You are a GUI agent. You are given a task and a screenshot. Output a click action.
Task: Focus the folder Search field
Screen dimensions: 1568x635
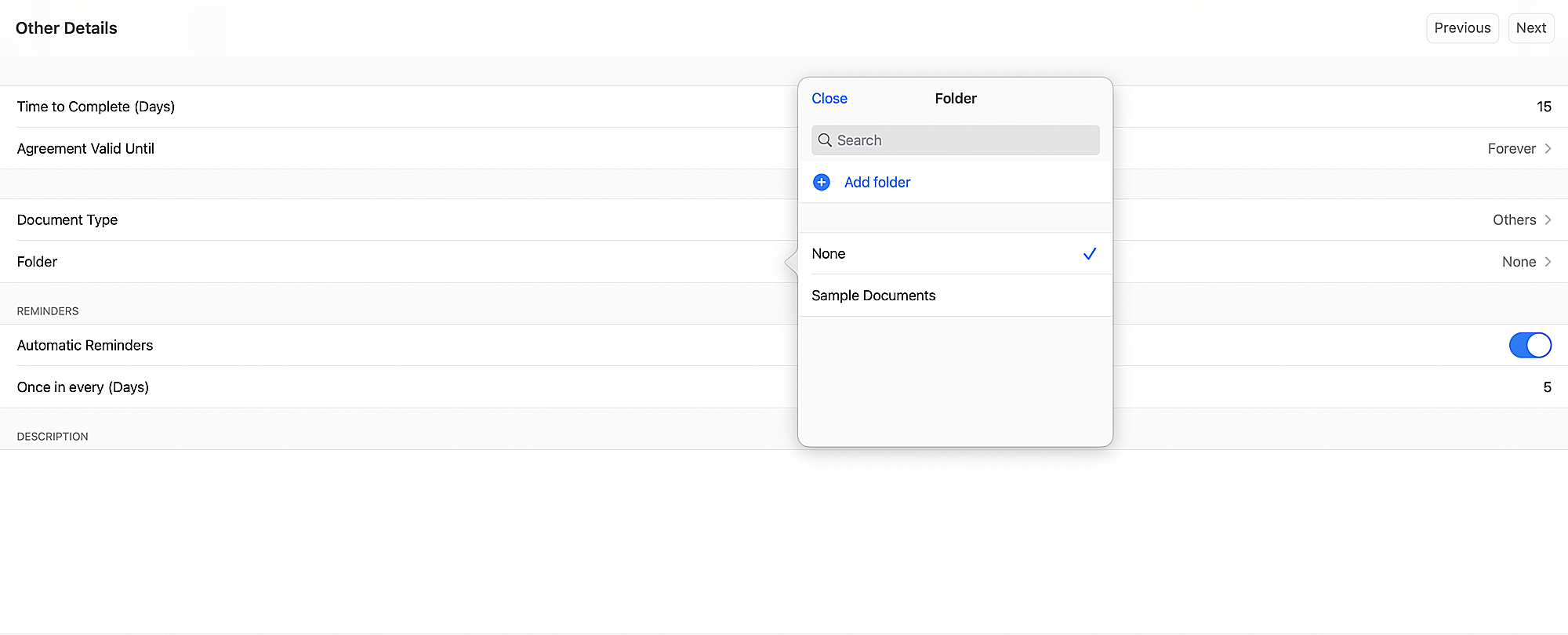(964, 140)
